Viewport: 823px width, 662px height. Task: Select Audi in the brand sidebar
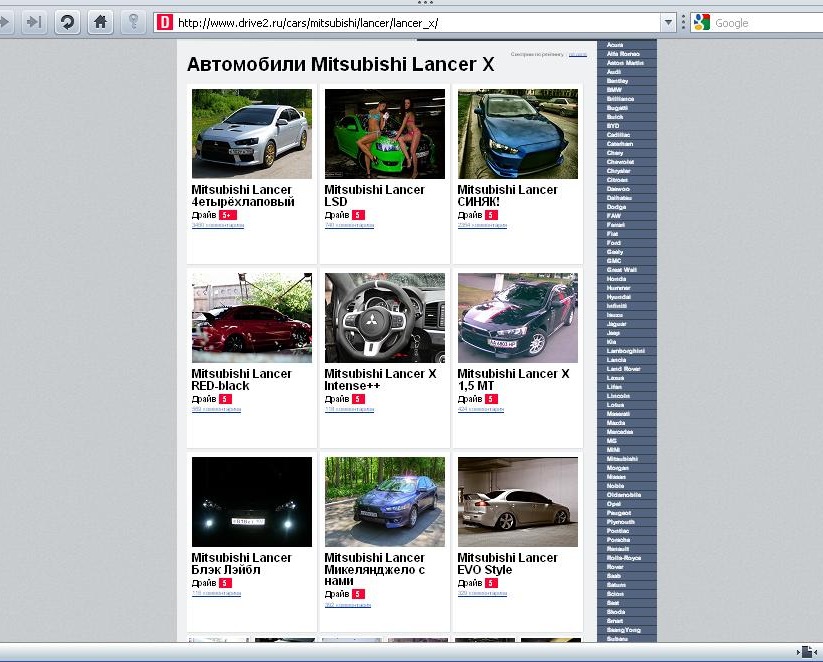pyautogui.click(x=614, y=72)
